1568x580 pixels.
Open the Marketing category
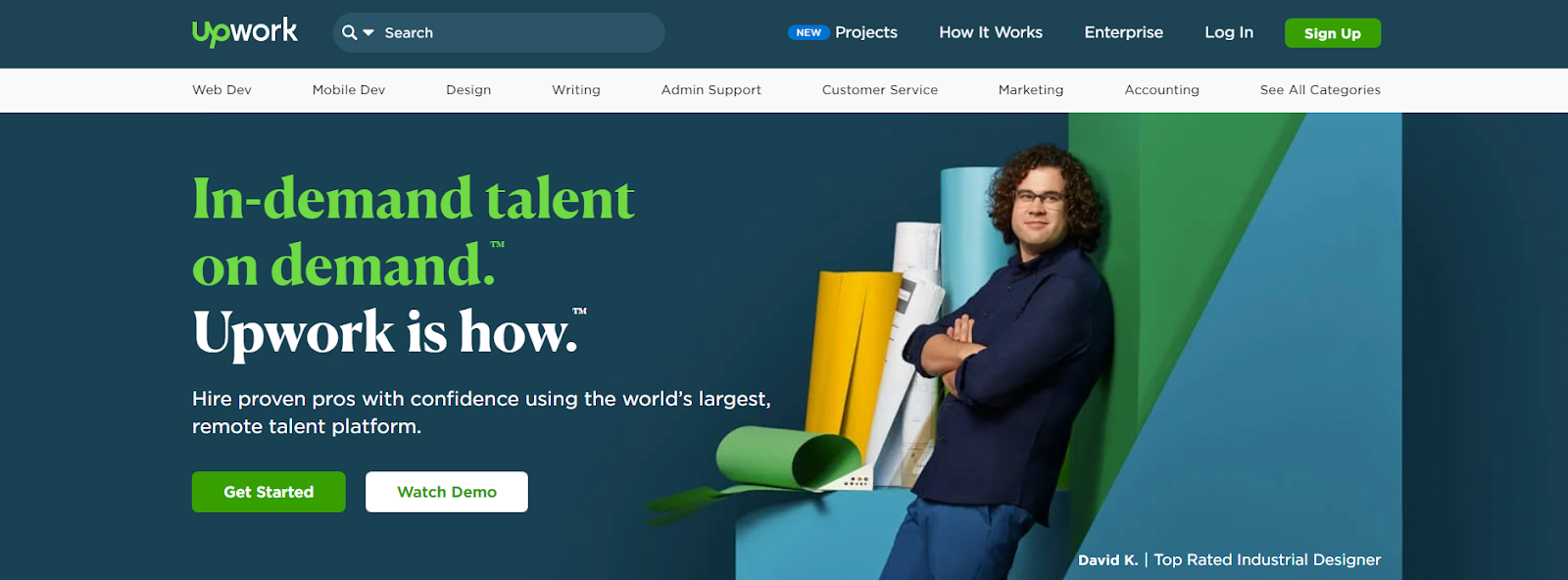pyautogui.click(x=1031, y=89)
